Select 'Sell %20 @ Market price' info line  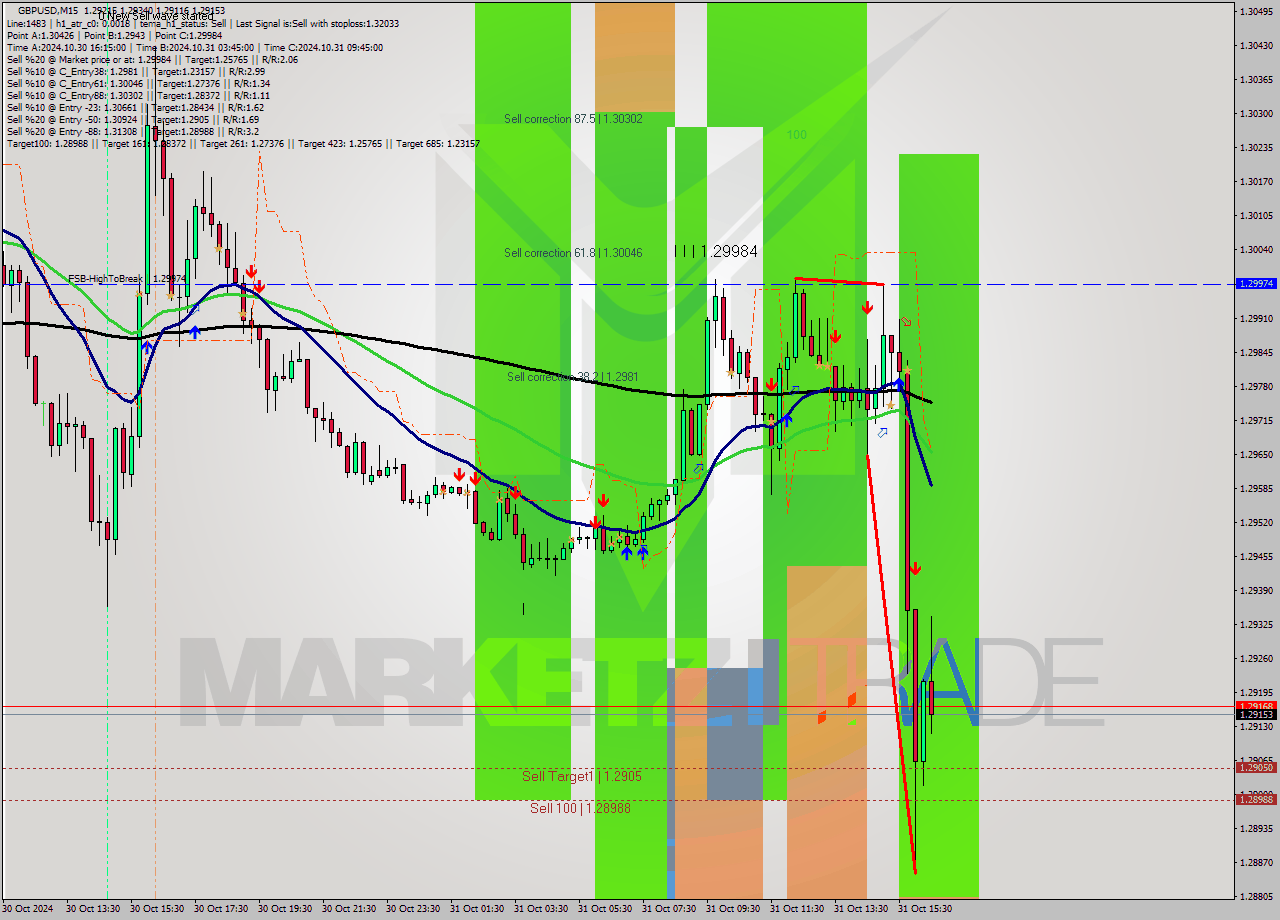[x=152, y=59]
